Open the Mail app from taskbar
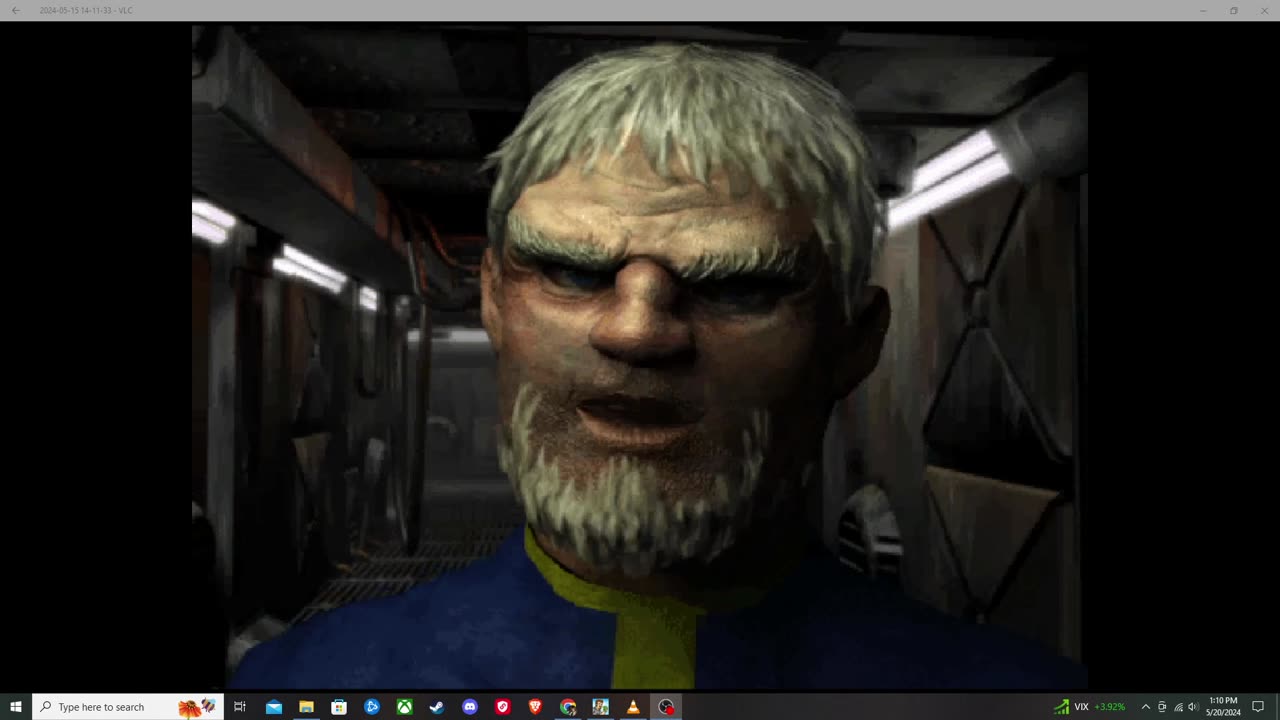The height and width of the screenshot is (720, 1280). click(274, 707)
